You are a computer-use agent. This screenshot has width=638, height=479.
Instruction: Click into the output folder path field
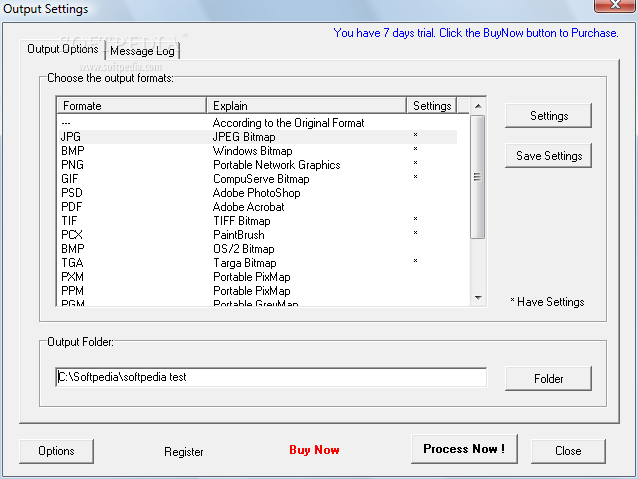click(x=271, y=377)
